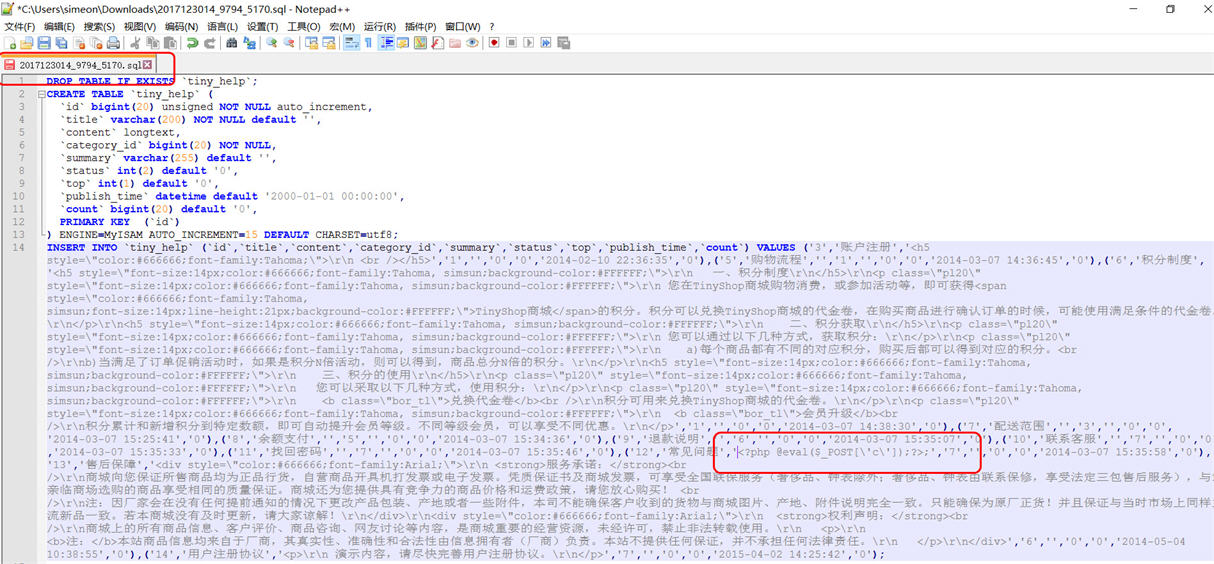The image size is (1214, 564).
Task: Click the Copy toolbar icon
Action: click(x=152, y=43)
